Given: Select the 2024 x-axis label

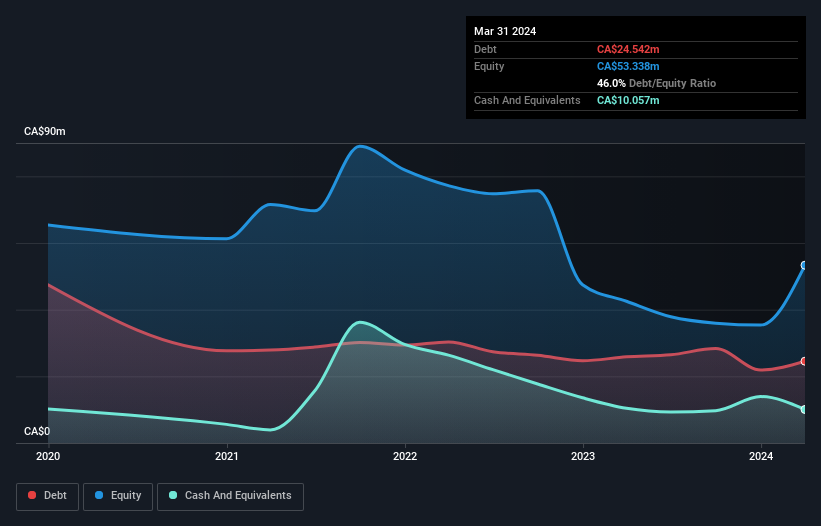Looking at the screenshot, I should point(761,456).
